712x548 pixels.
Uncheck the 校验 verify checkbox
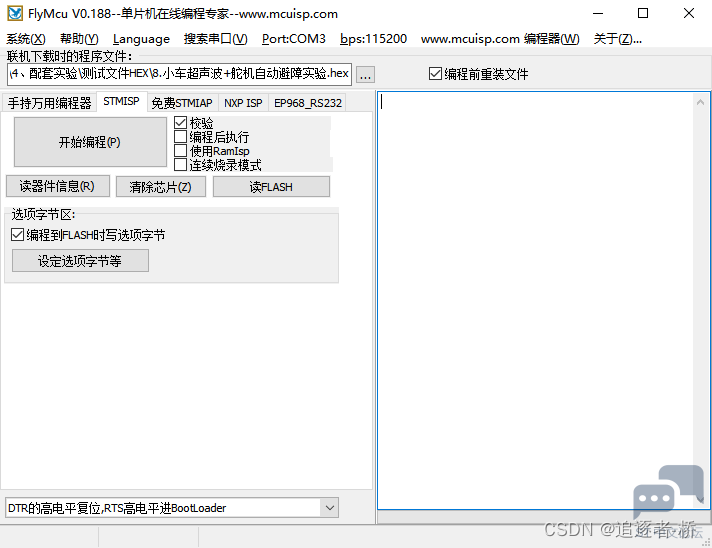[180, 123]
